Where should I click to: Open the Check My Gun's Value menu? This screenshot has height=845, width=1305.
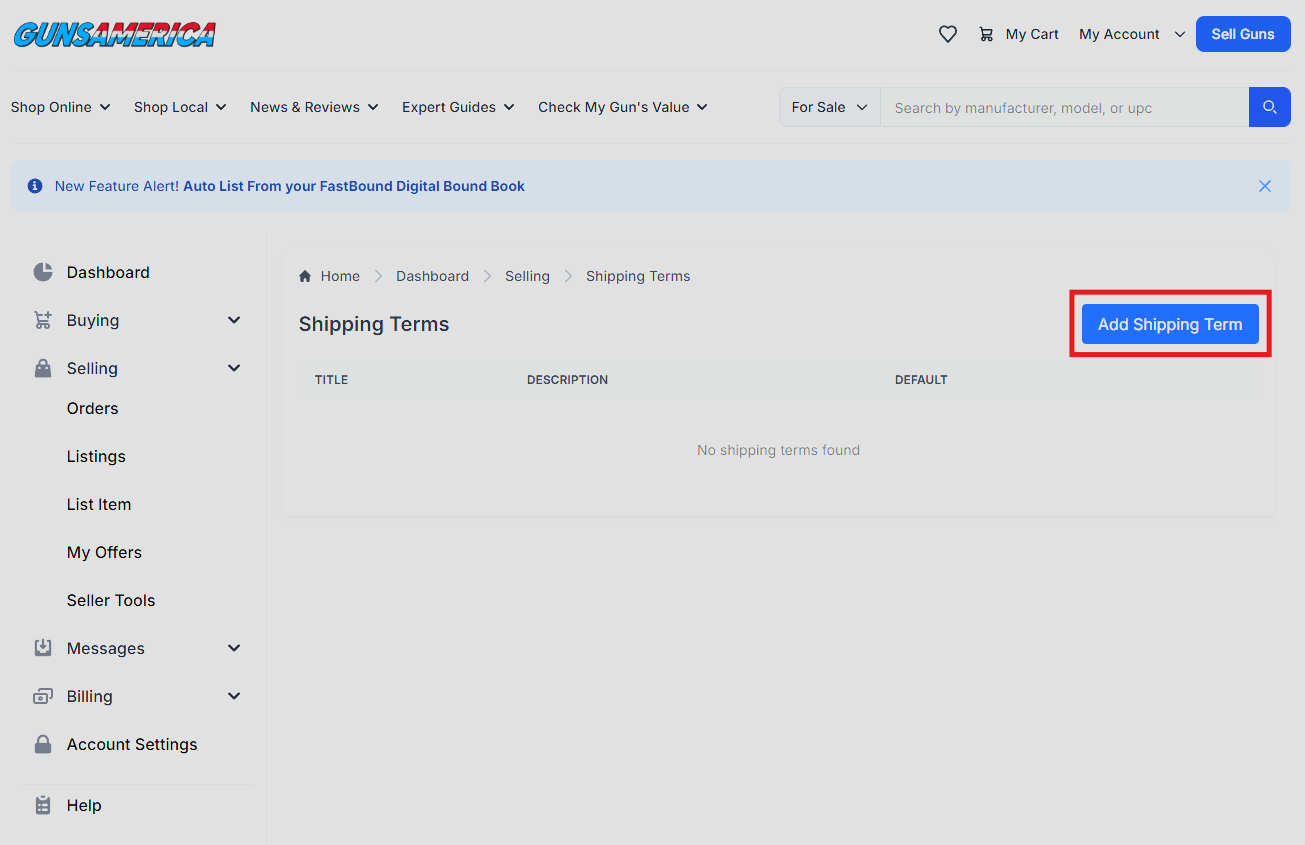[x=622, y=107]
